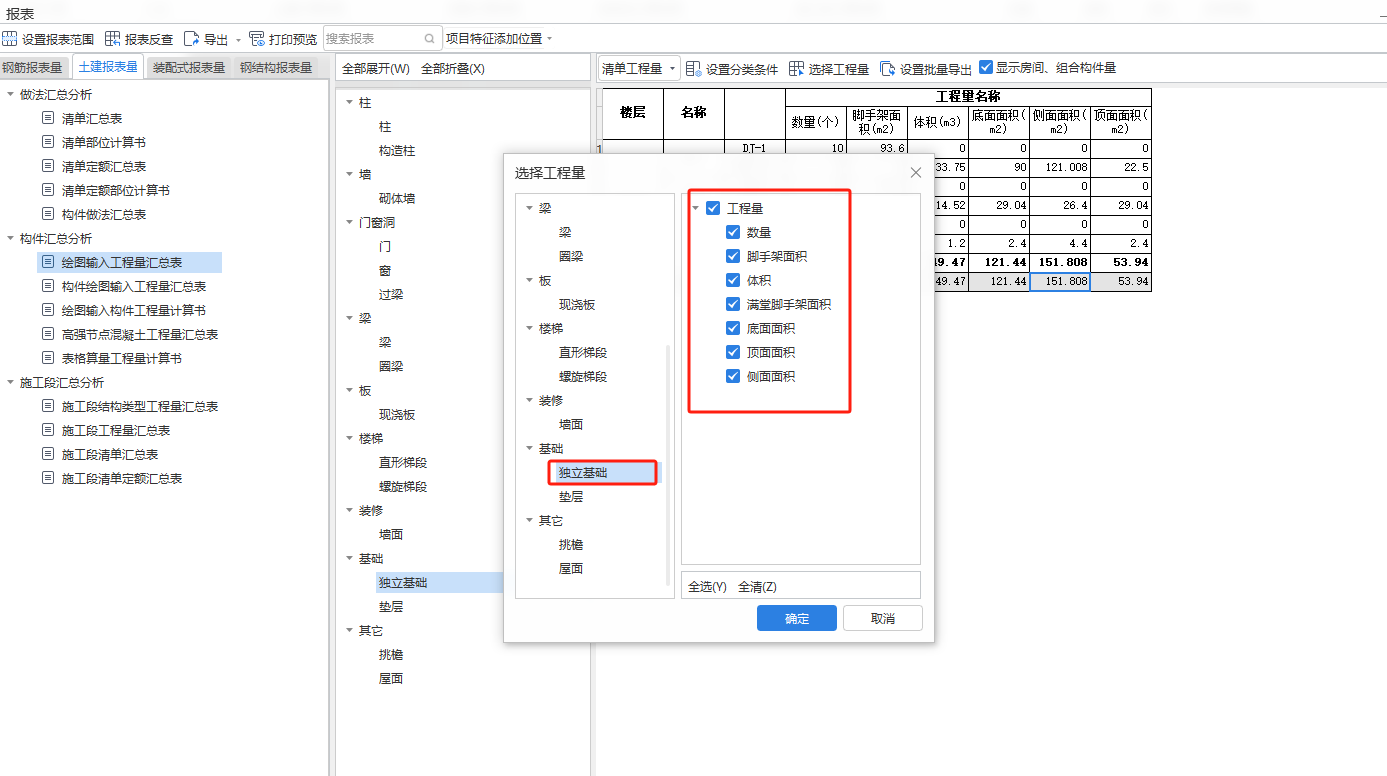Click the document icon beside 施工段清单定额汇总表
This screenshot has height=776, width=1387.
(48, 478)
